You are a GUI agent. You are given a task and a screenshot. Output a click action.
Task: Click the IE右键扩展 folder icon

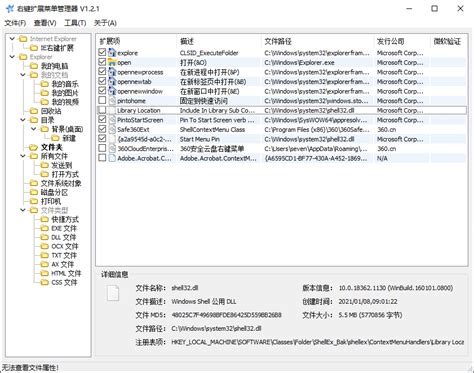tap(34, 48)
